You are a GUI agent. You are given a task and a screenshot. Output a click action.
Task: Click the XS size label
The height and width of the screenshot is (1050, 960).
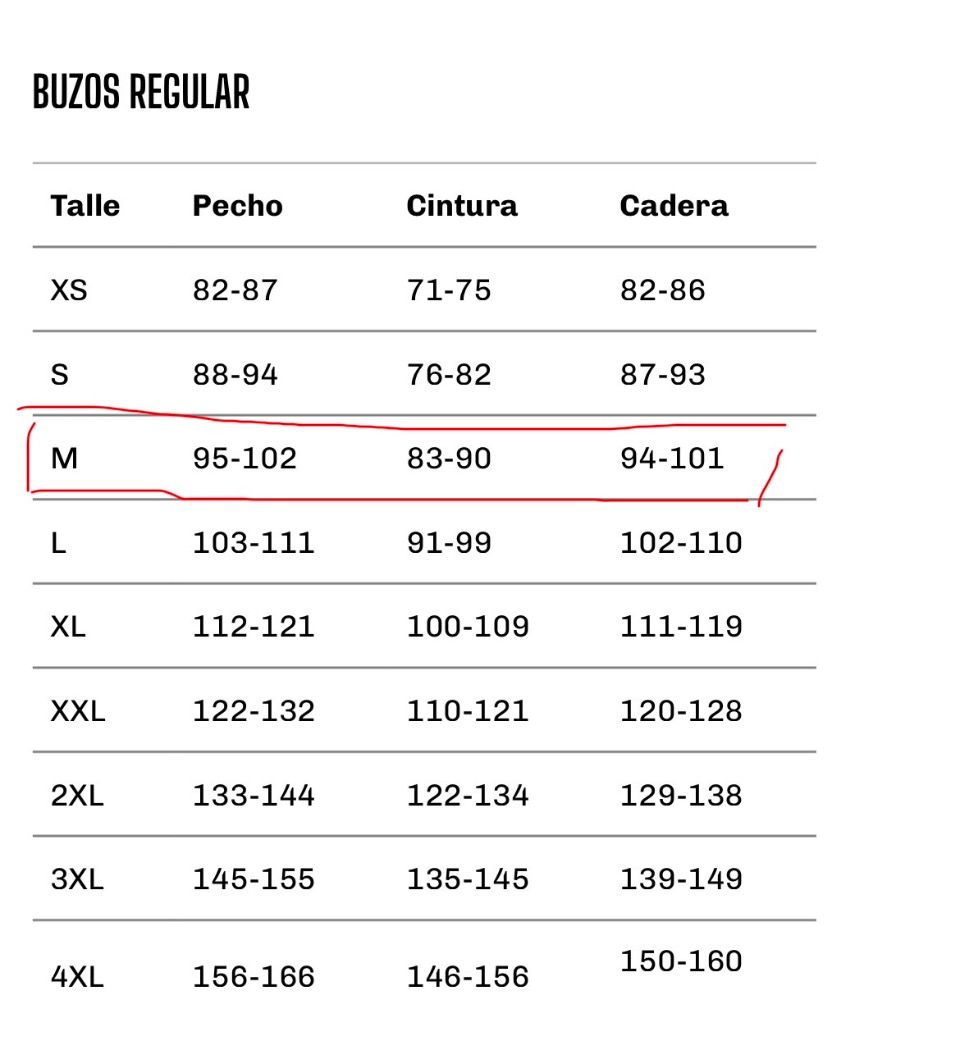click(69, 291)
